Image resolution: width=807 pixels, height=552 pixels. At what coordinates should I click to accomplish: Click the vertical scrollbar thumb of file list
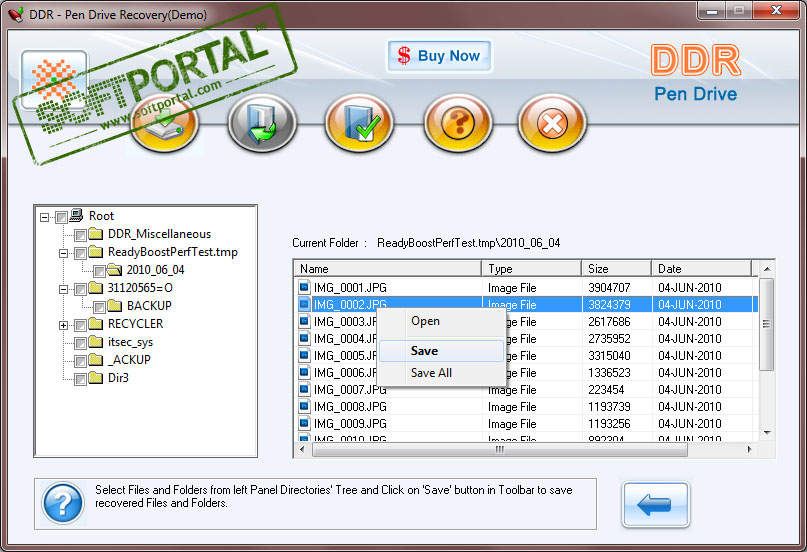tap(766, 324)
